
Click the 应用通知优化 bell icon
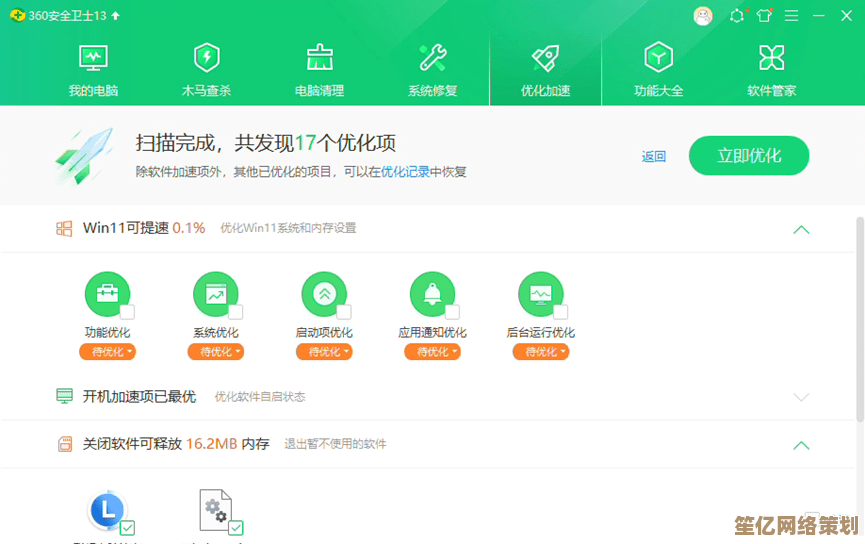coord(432,294)
